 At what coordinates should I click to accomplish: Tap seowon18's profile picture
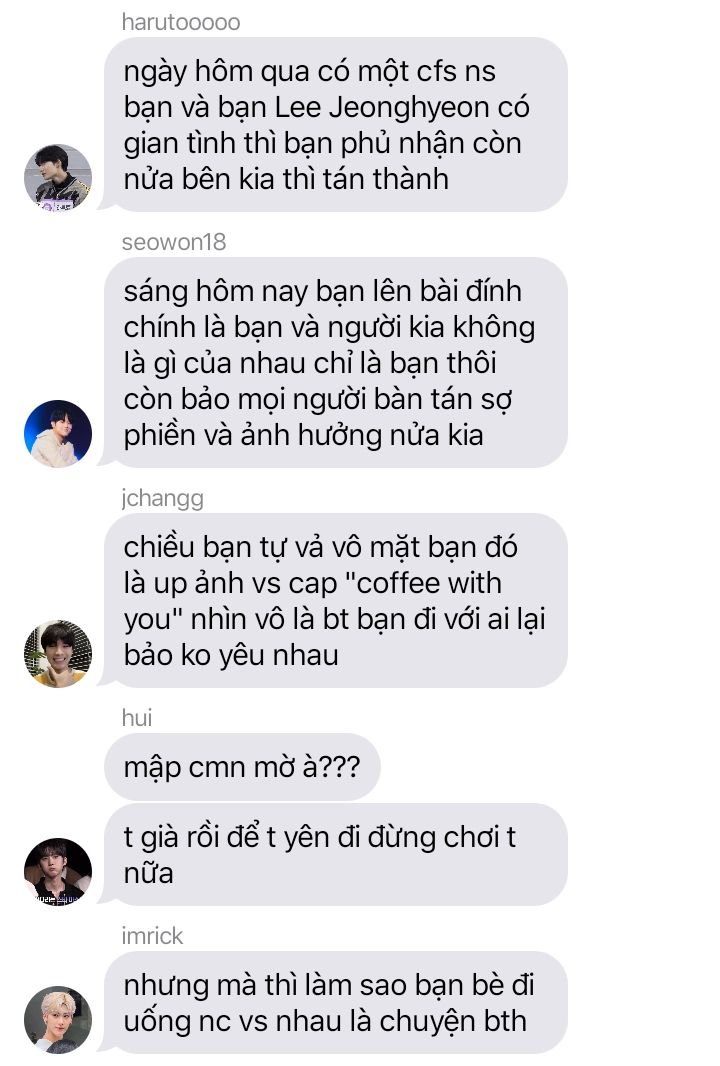(58, 434)
